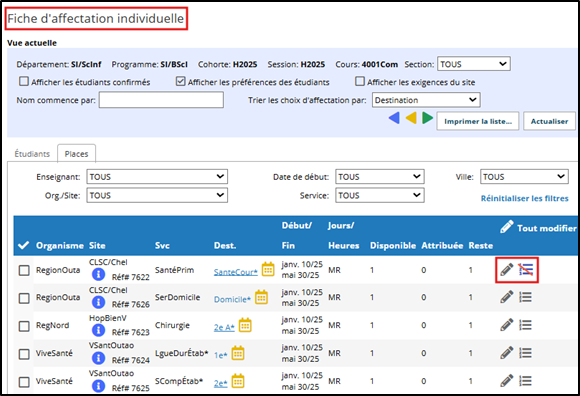Select checkbox for RegionOuta SantéPrim row
Screen dimensions: 580x396
click(x=24, y=270)
